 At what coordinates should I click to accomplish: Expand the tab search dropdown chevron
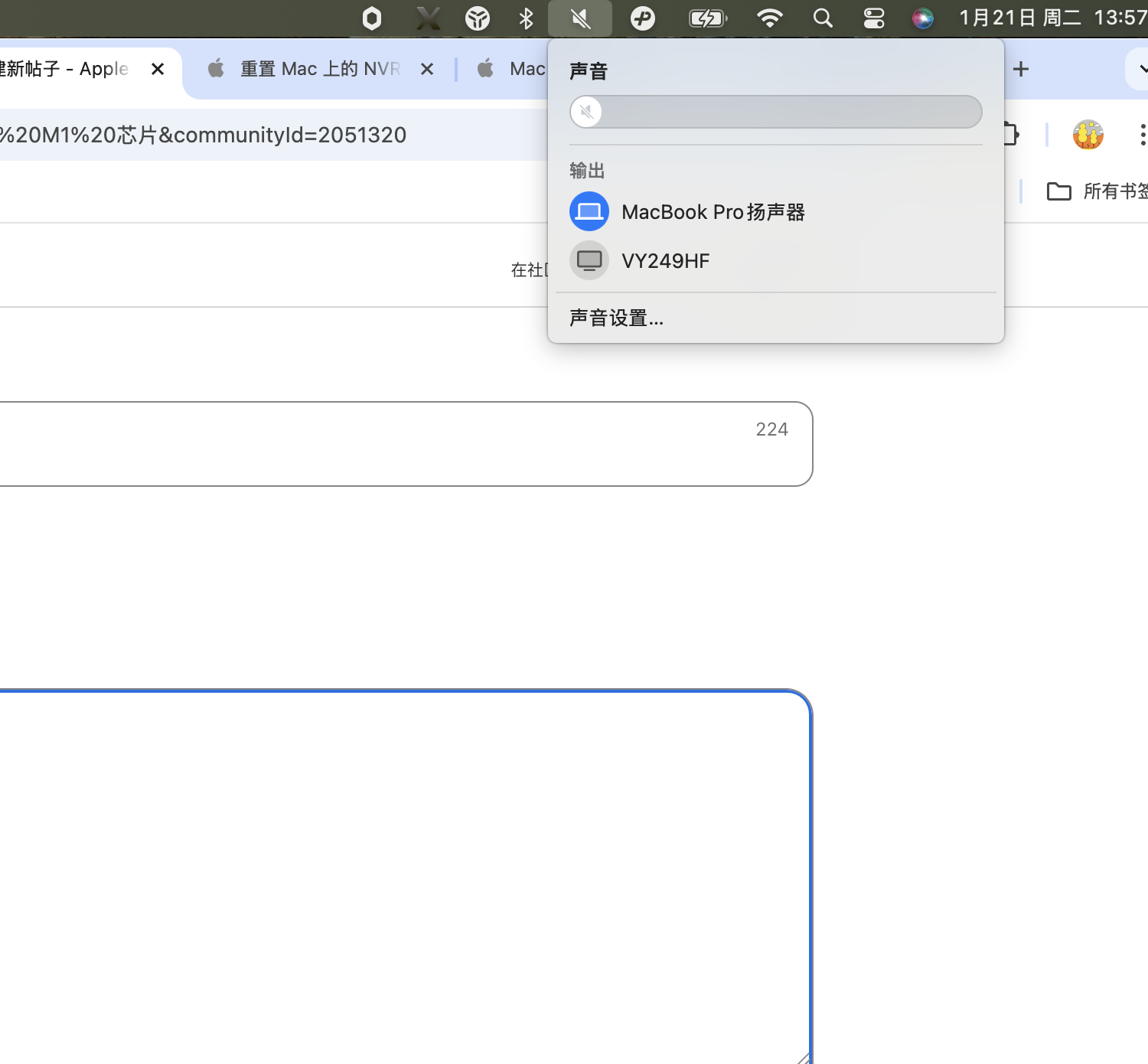click(x=1140, y=69)
